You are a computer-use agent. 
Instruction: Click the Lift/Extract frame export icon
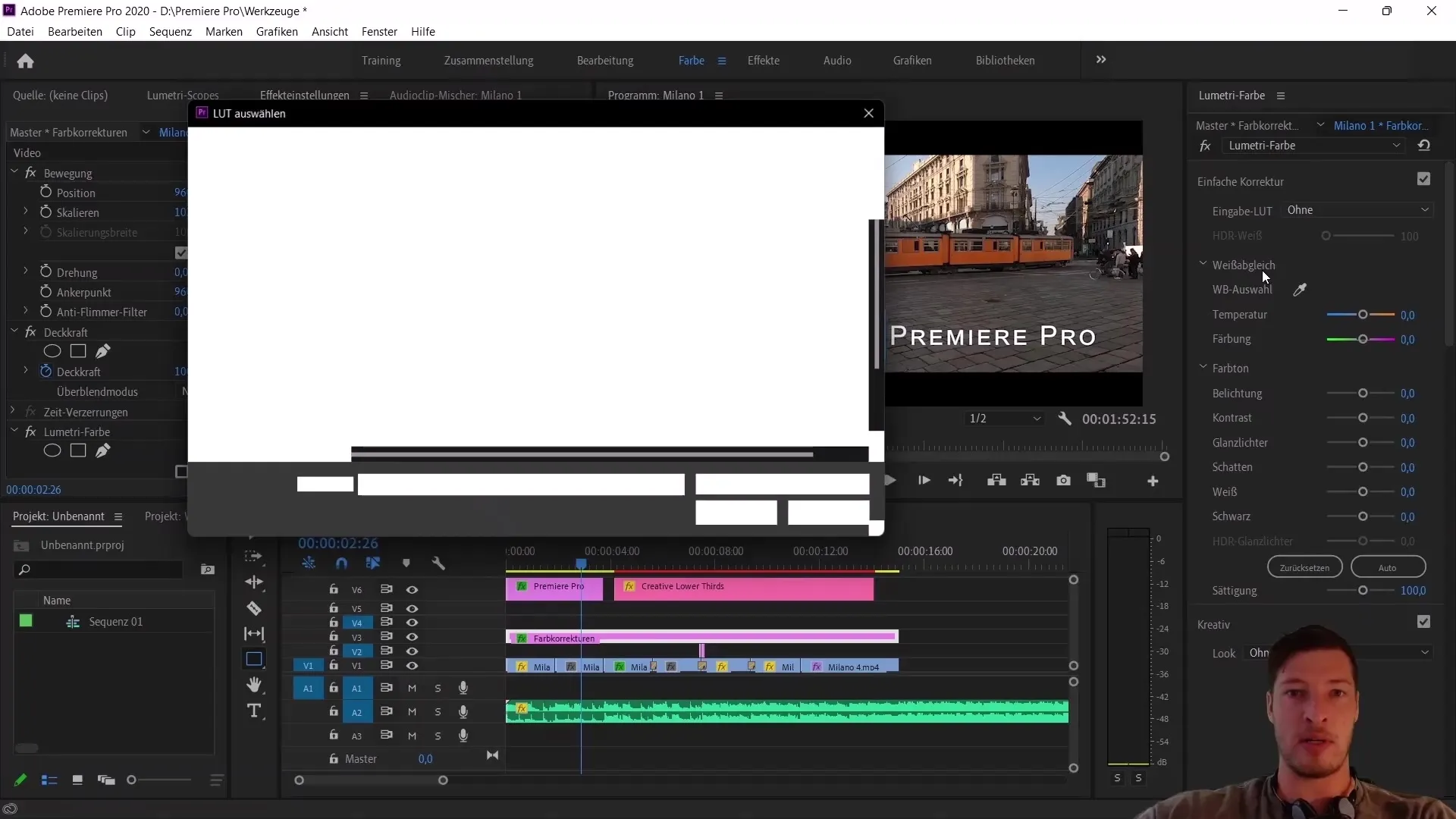1063,481
